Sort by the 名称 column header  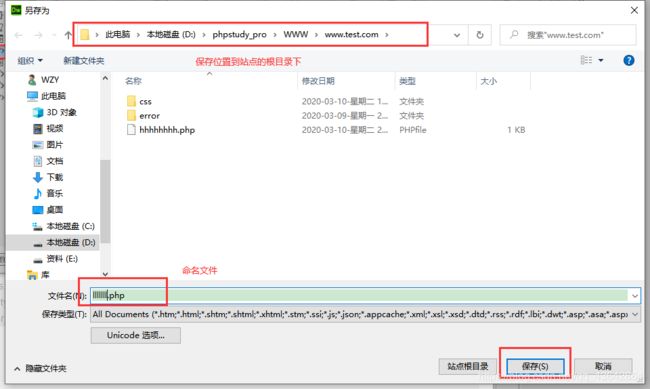(133, 81)
